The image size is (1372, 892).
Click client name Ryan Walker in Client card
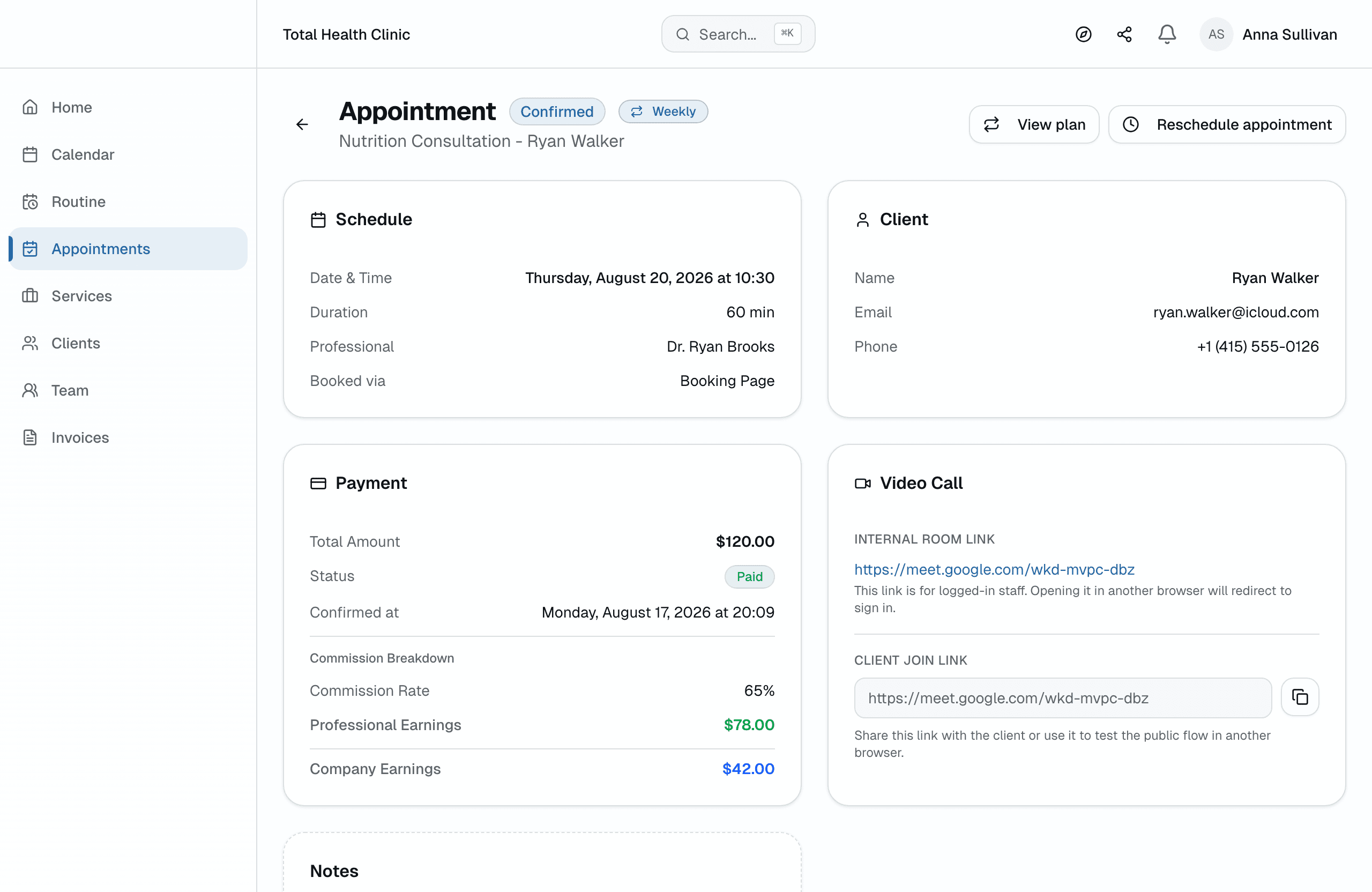pyautogui.click(x=1274, y=278)
